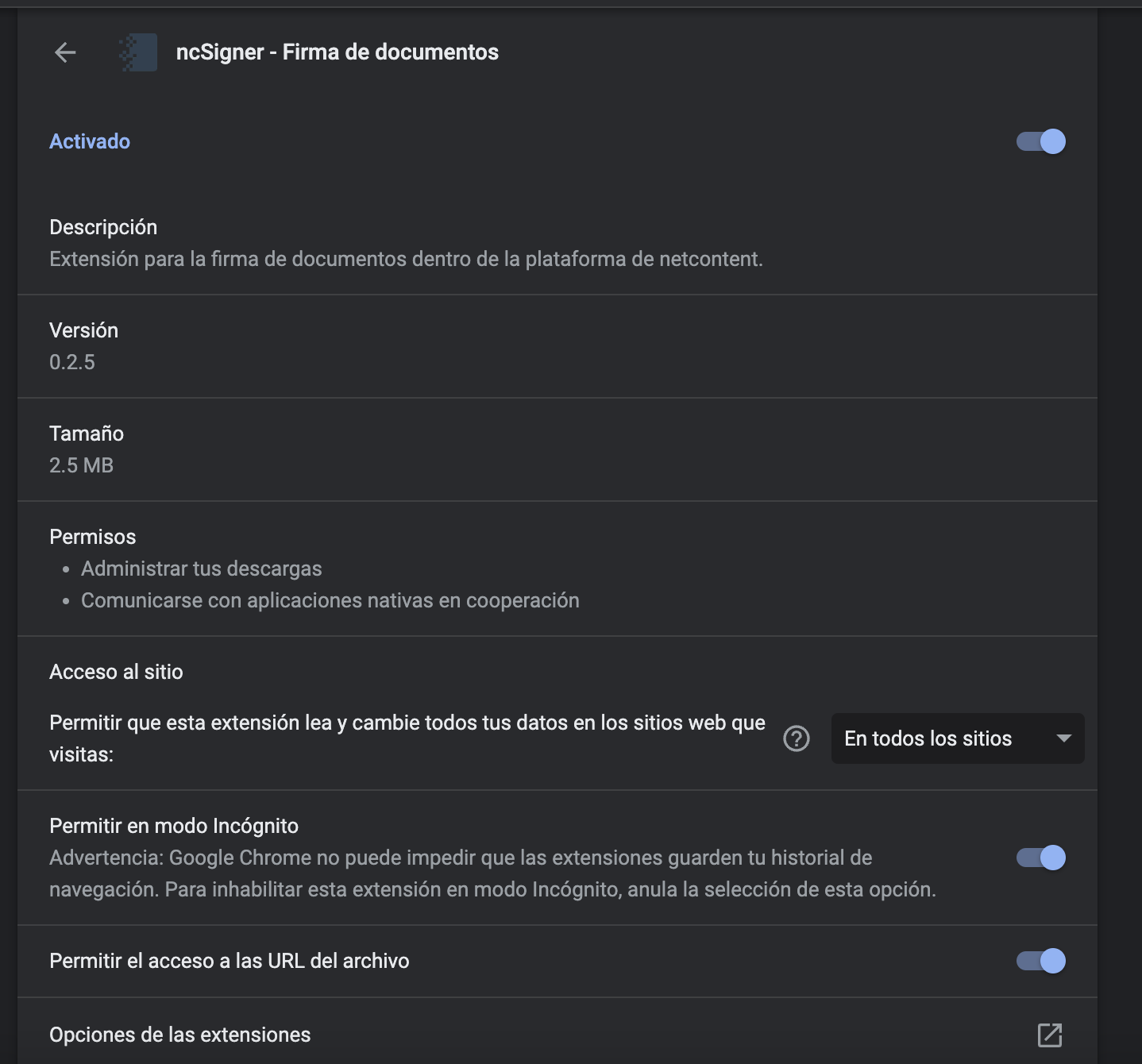Click the 'Tamaño' 2.5 MB value
1142x1064 pixels.
pyautogui.click(x=81, y=465)
